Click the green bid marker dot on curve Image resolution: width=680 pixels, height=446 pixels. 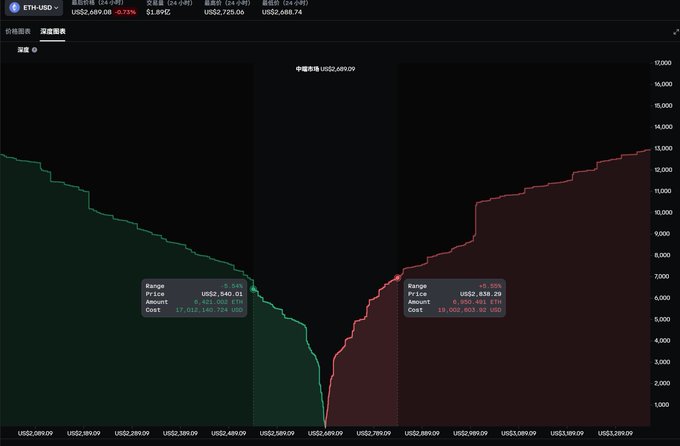point(254,289)
